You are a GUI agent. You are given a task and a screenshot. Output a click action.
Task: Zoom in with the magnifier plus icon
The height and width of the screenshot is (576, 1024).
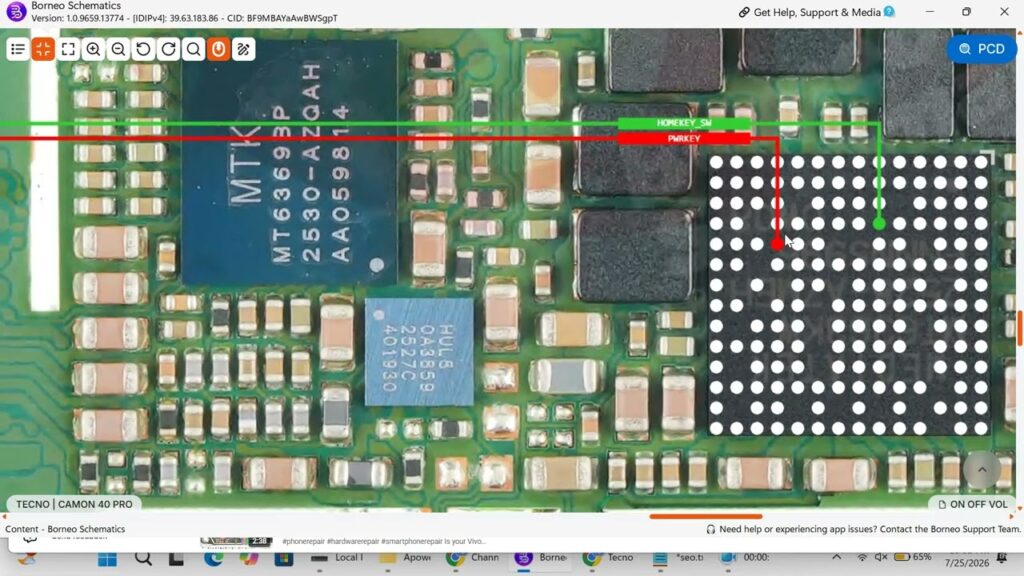[x=93, y=49]
